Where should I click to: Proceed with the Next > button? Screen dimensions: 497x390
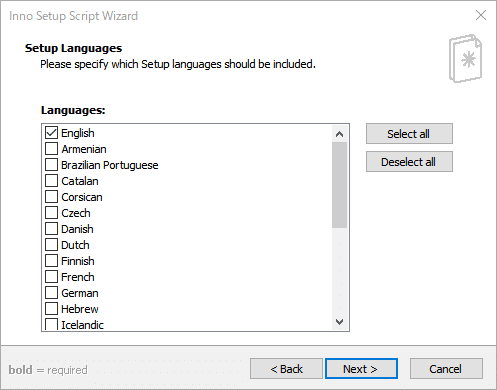[x=361, y=369]
